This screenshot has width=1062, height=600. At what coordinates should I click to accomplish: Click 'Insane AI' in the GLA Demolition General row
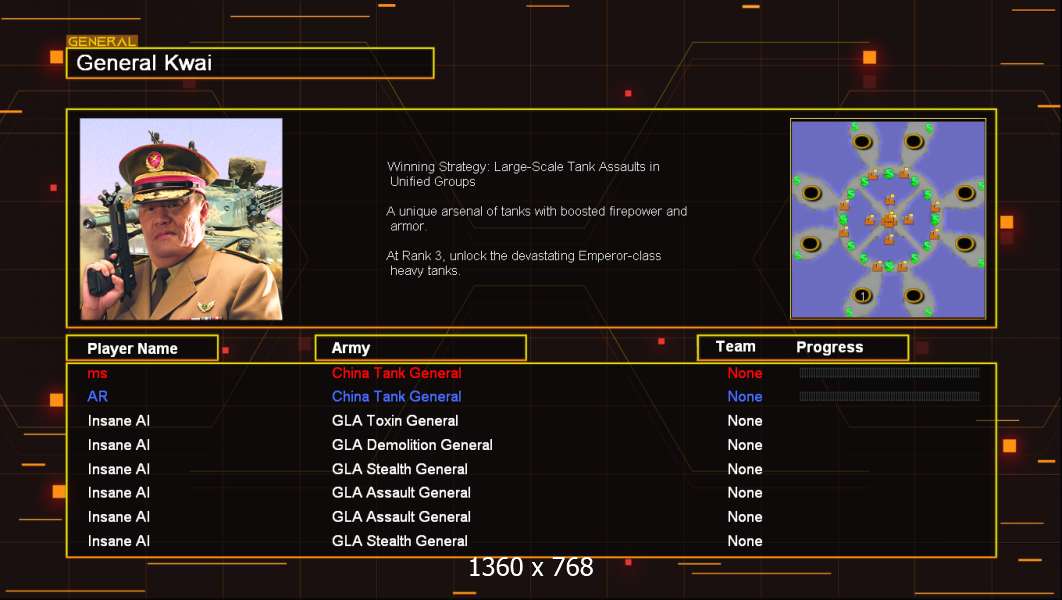click(x=119, y=445)
